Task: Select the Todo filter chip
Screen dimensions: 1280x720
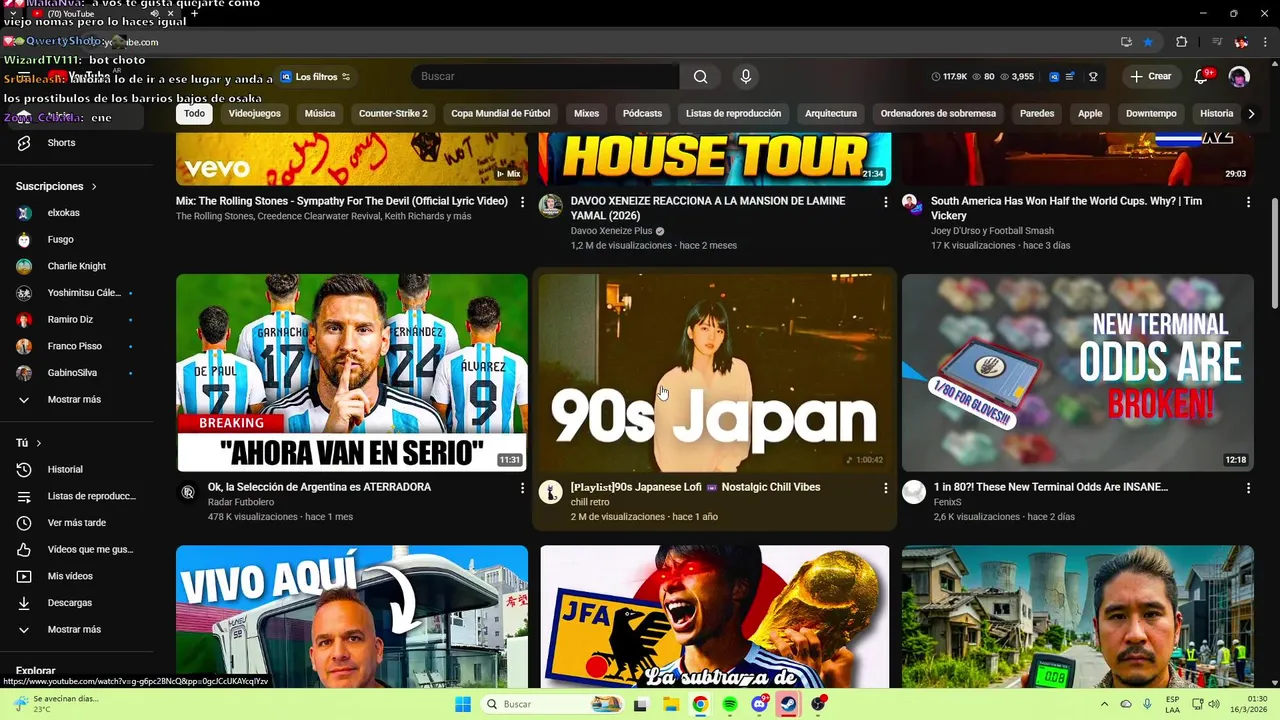Action: pos(194,114)
